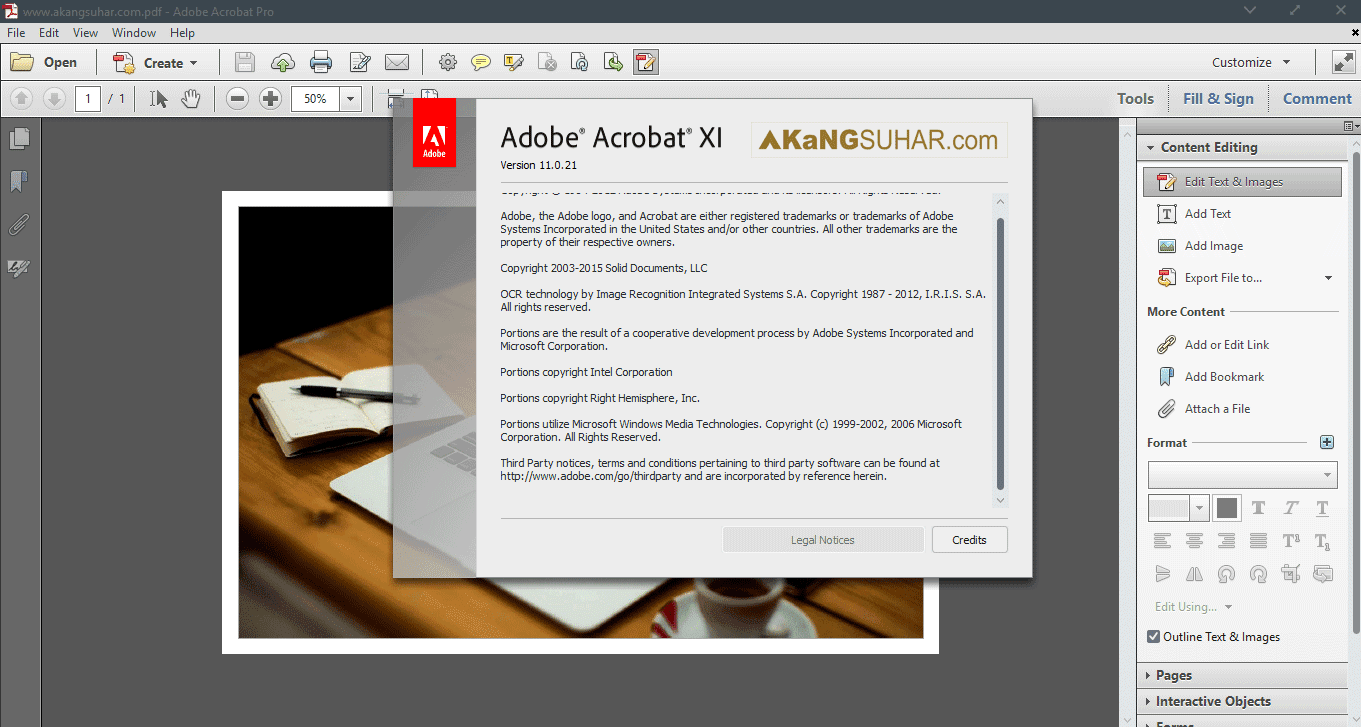Image resolution: width=1361 pixels, height=727 pixels.
Task: Click Add or Edit Link
Action: [1213, 345]
